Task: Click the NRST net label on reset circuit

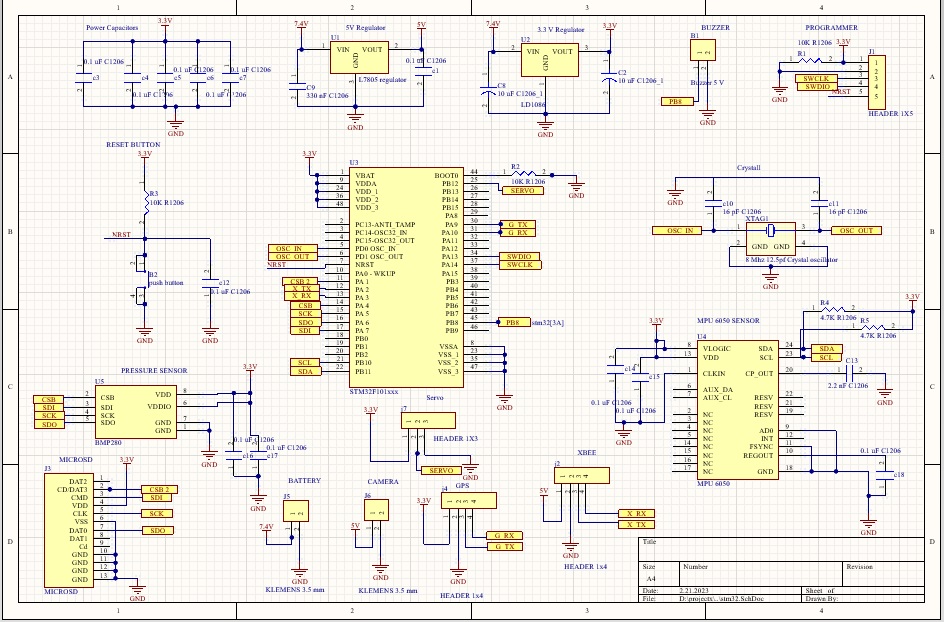Action: pyautogui.click(x=121, y=235)
